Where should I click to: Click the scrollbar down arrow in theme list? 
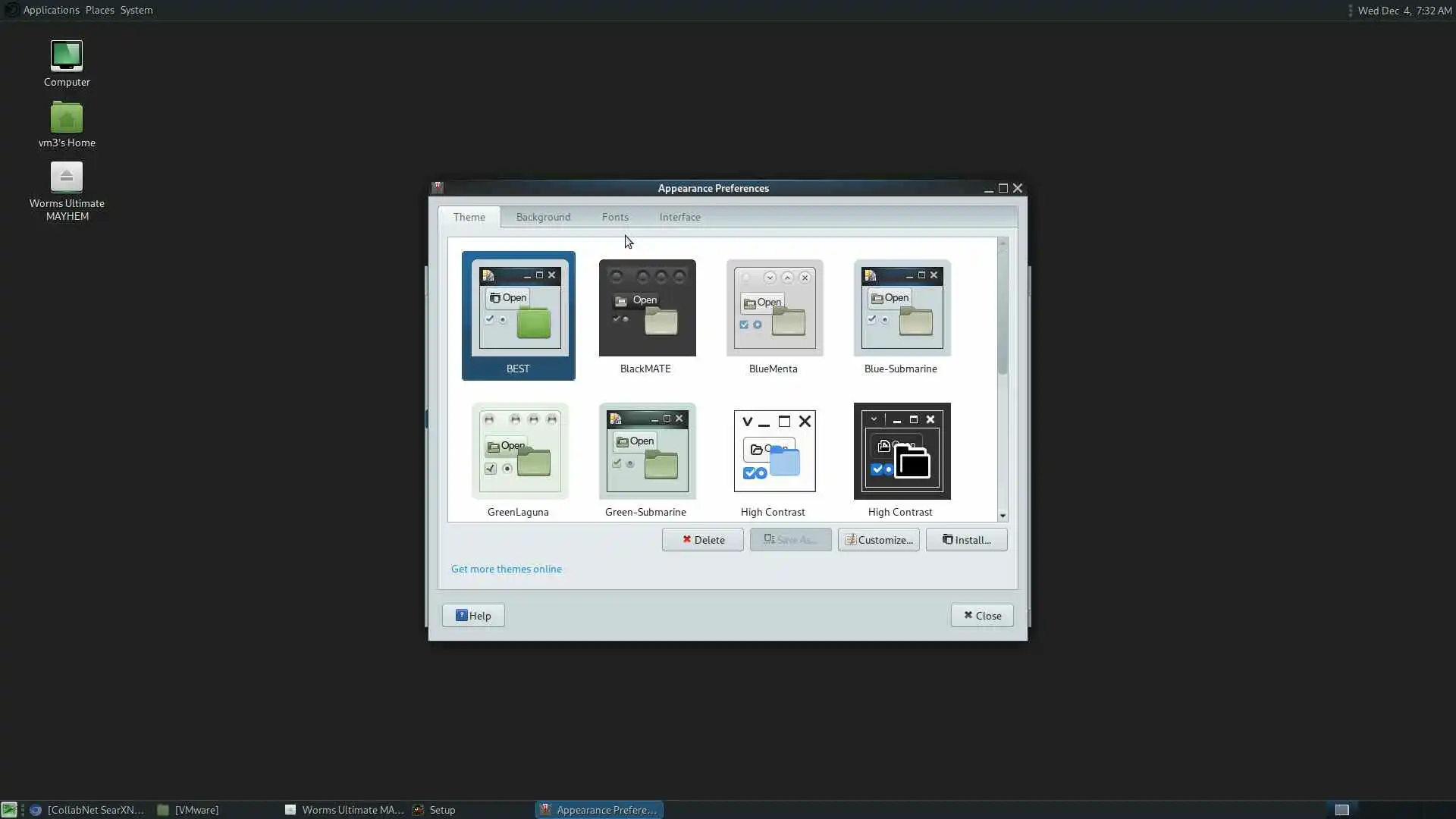tap(1003, 516)
